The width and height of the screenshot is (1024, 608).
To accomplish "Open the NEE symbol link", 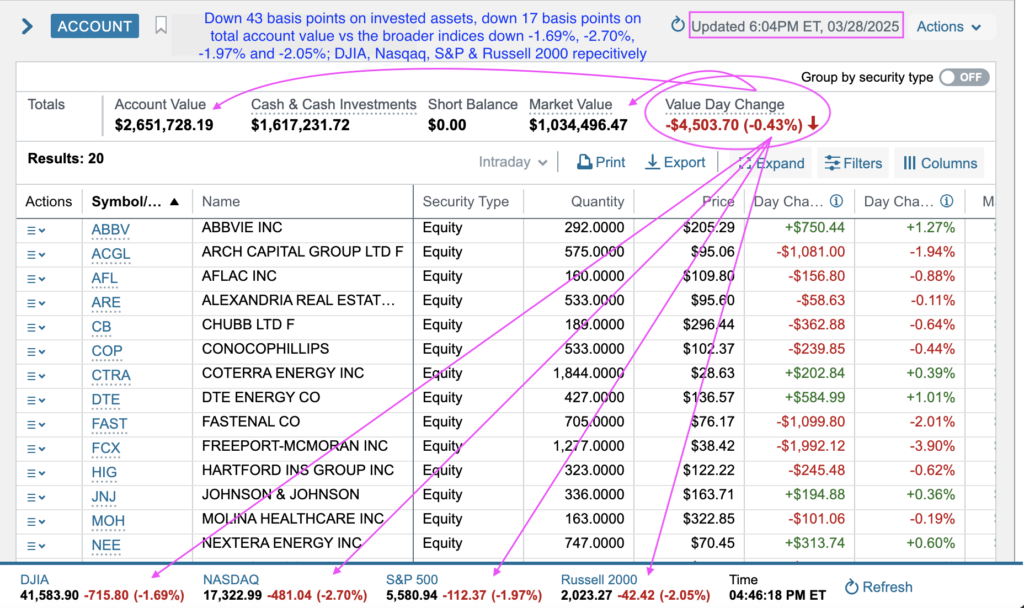I will pos(106,545).
